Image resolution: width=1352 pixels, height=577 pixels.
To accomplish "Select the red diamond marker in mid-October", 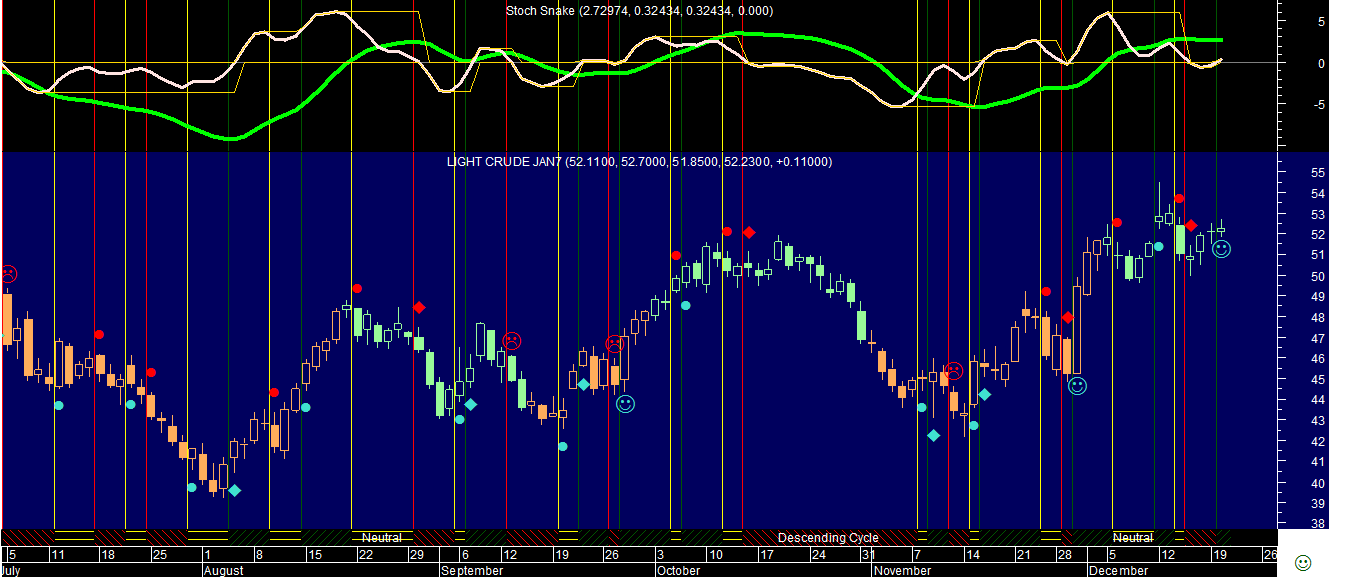I will coord(748,232).
